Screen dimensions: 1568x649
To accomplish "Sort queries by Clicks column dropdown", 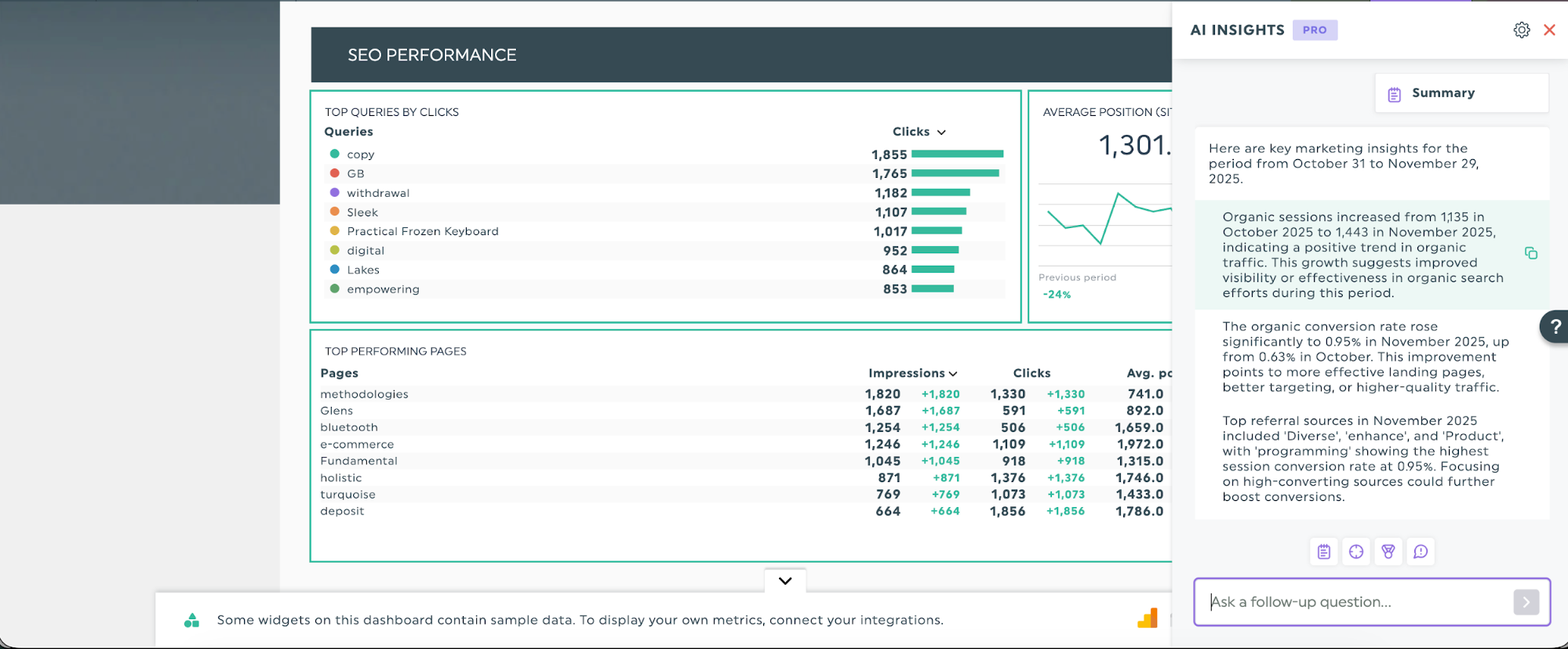I will 919,132.
